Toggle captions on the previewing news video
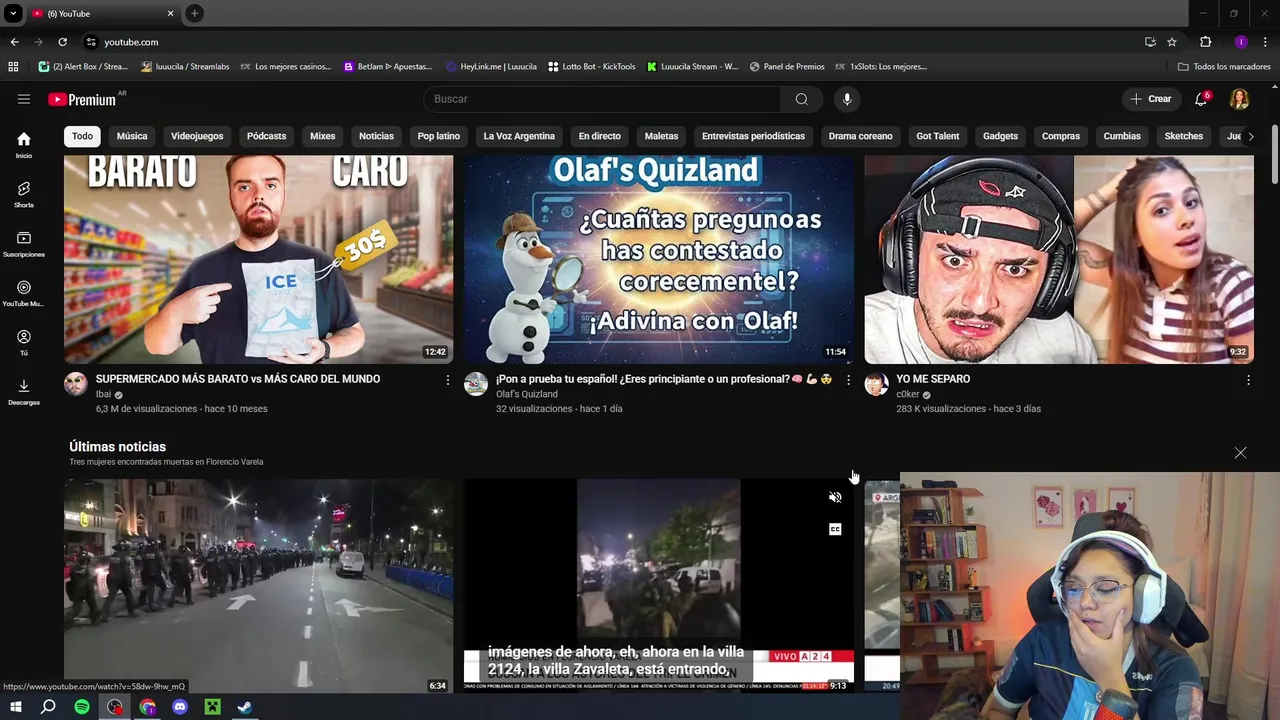This screenshot has width=1280, height=720. 835,529
